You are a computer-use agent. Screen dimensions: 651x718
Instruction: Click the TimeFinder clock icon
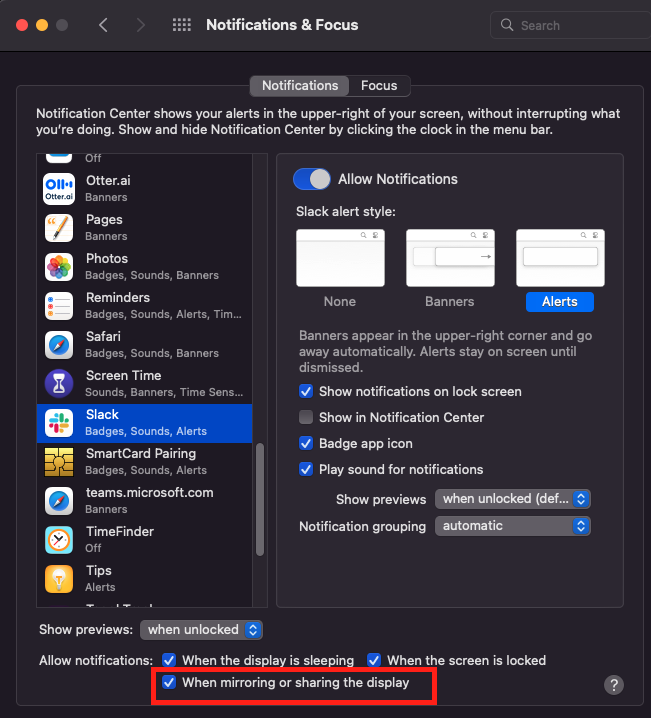[59, 540]
